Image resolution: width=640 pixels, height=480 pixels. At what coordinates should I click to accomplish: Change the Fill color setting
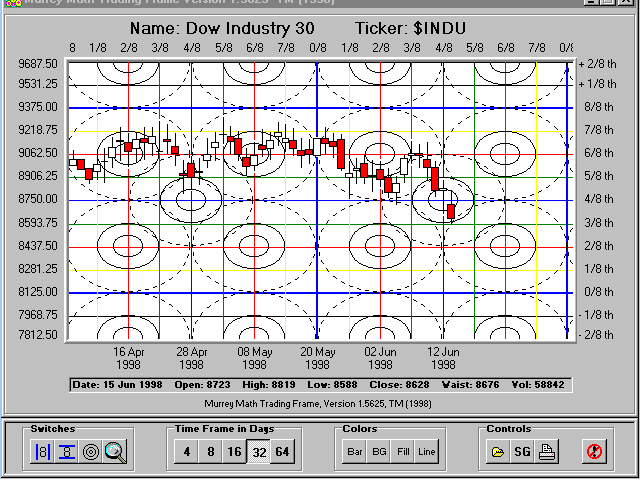click(x=402, y=452)
